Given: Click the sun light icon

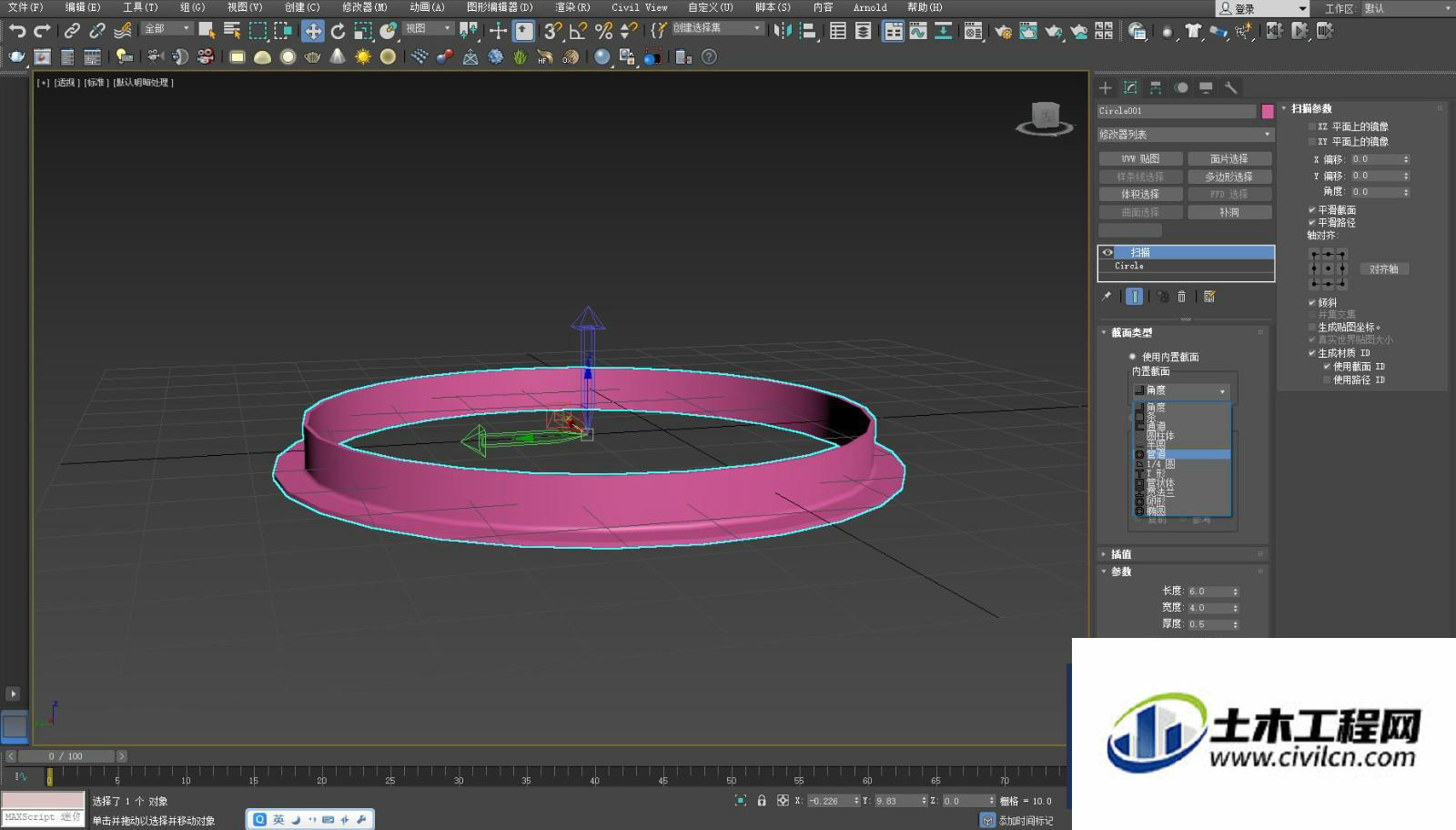Looking at the screenshot, I should coord(362,56).
